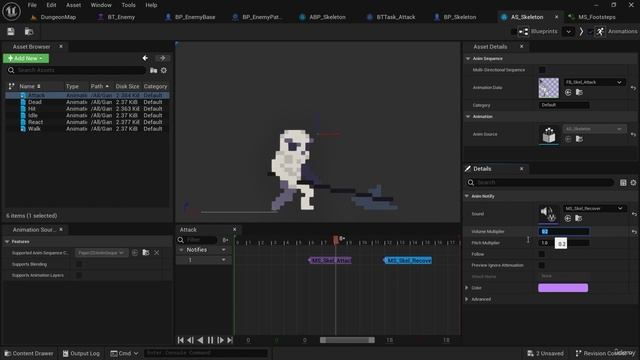Collapse the Anim Sequence section
The height and width of the screenshot is (360, 640).
[468, 58]
